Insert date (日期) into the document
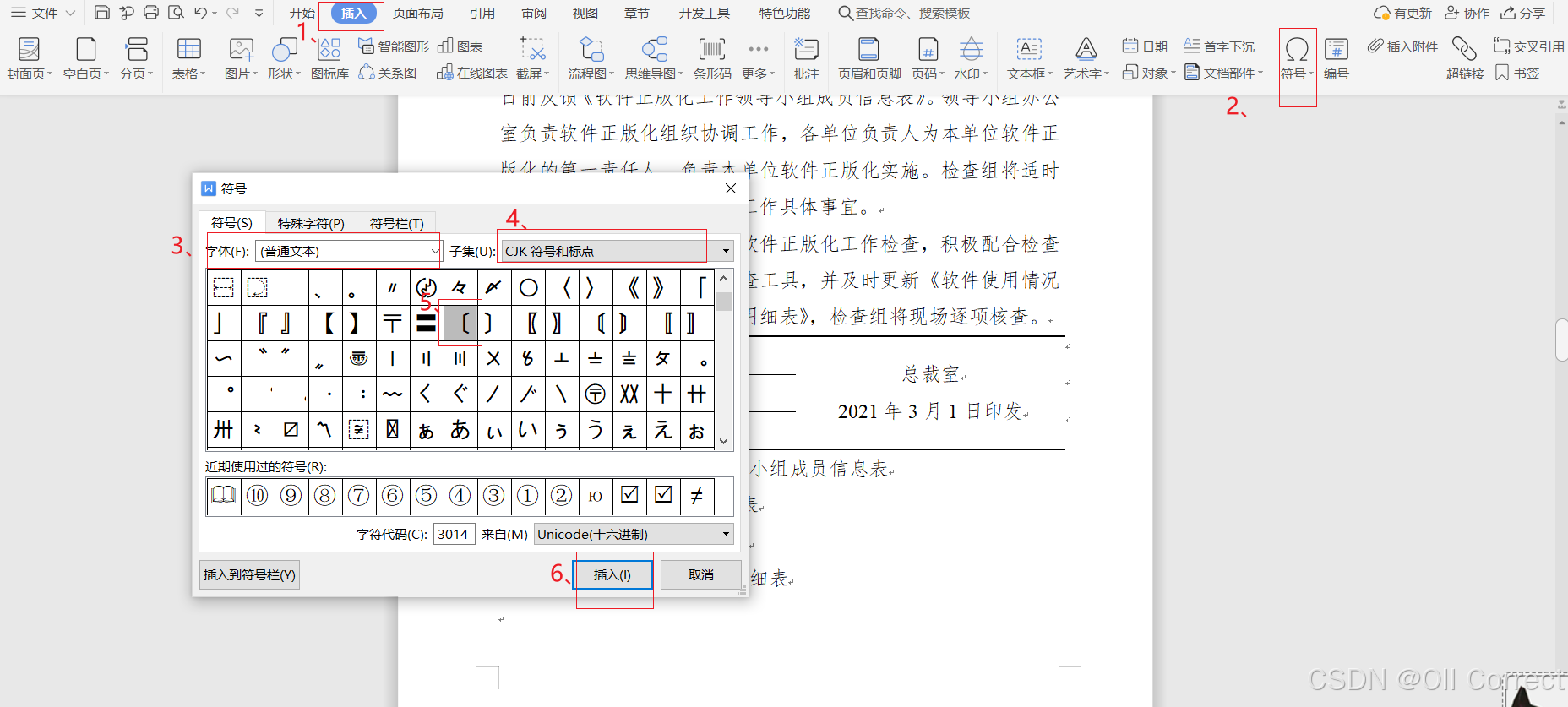The width and height of the screenshot is (1568, 707). click(x=1146, y=46)
